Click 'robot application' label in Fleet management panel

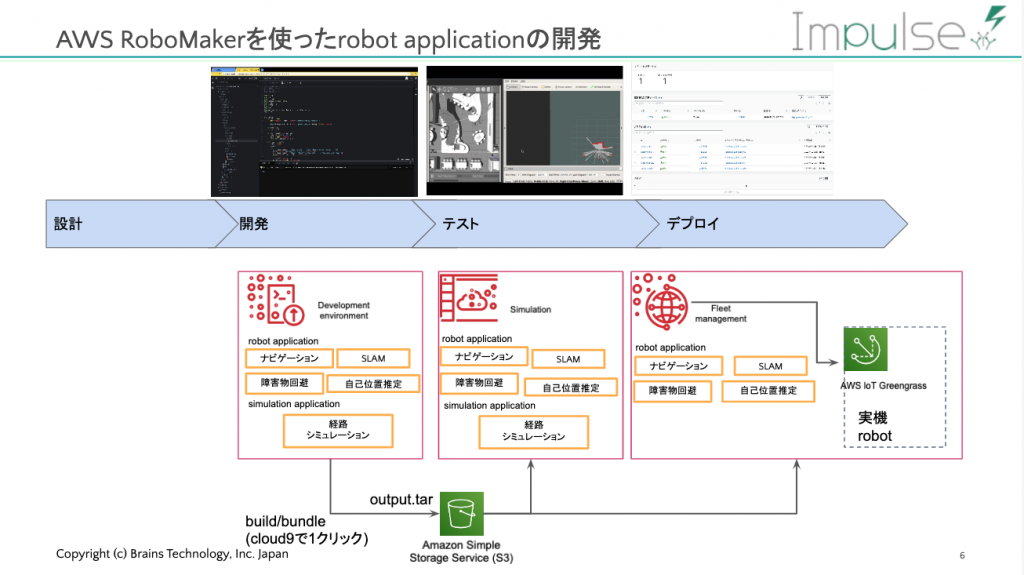[670, 348]
